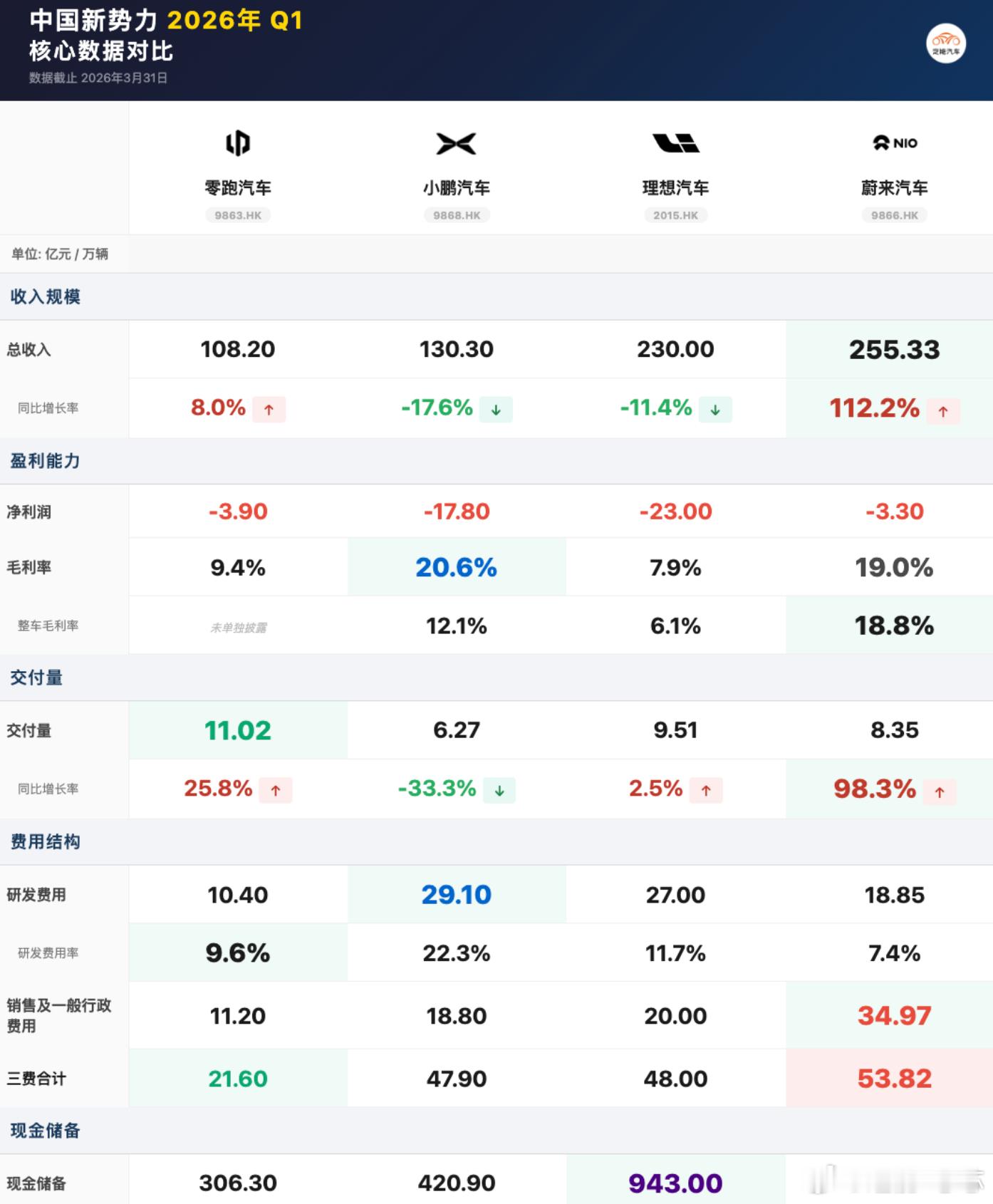993x1204 pixels.
Task: Click the green delivery figure 11.02
Action: click(238, 730)
